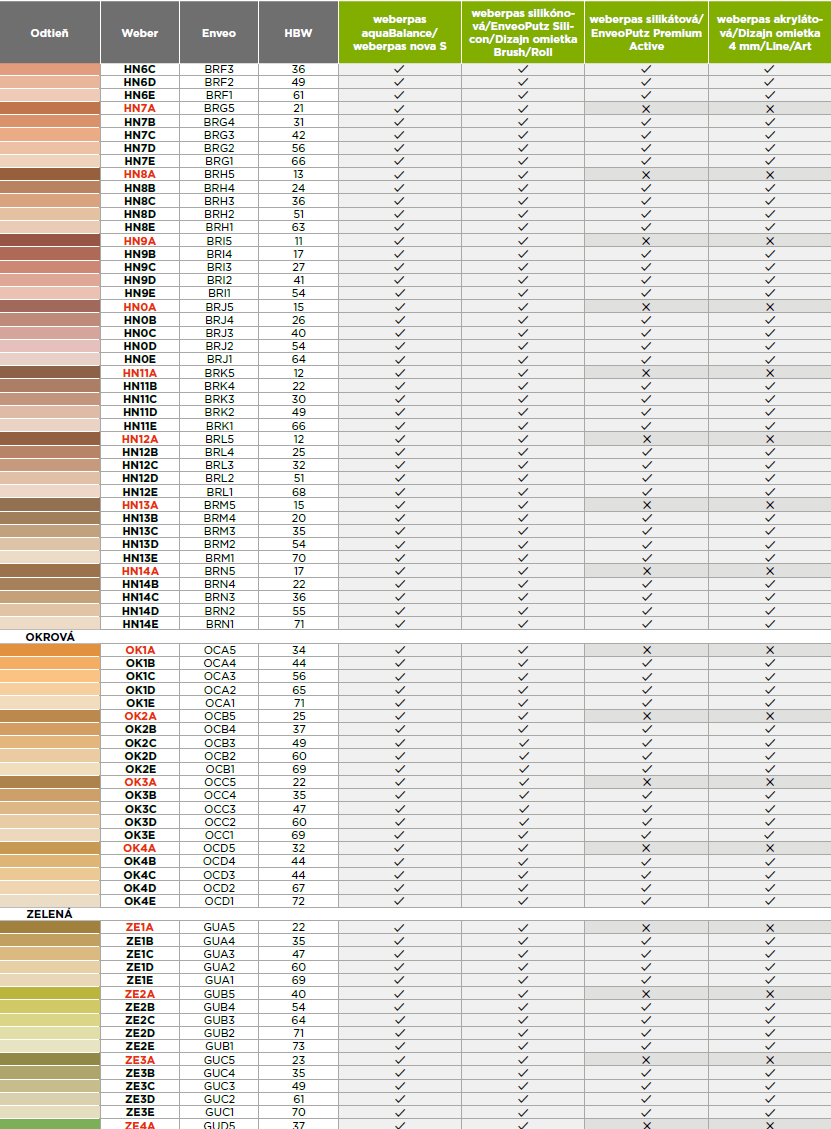Click the checkmark in HN6C aquaBalance column
The width and height of the screenshot is (831, 1129).
click(400, 69)
